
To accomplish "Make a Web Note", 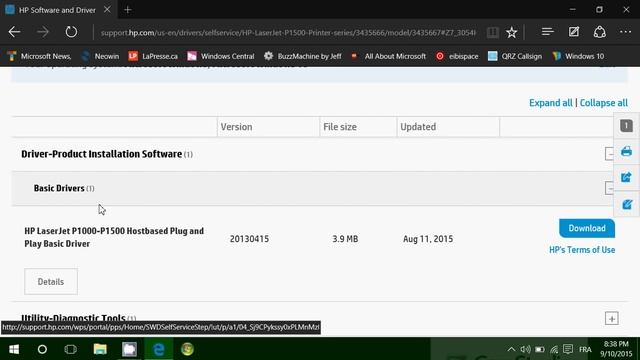I will click(574, 32).
